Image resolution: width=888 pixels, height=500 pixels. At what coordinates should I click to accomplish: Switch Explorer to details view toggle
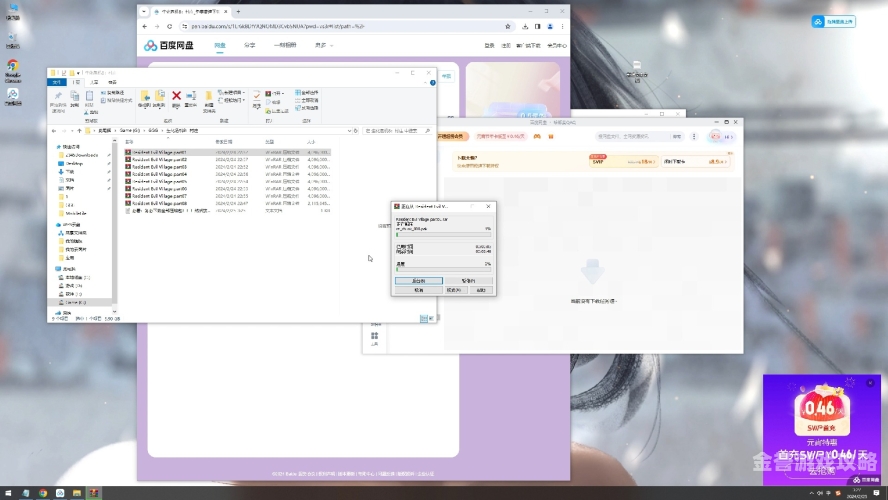click(x=424, y=319)
